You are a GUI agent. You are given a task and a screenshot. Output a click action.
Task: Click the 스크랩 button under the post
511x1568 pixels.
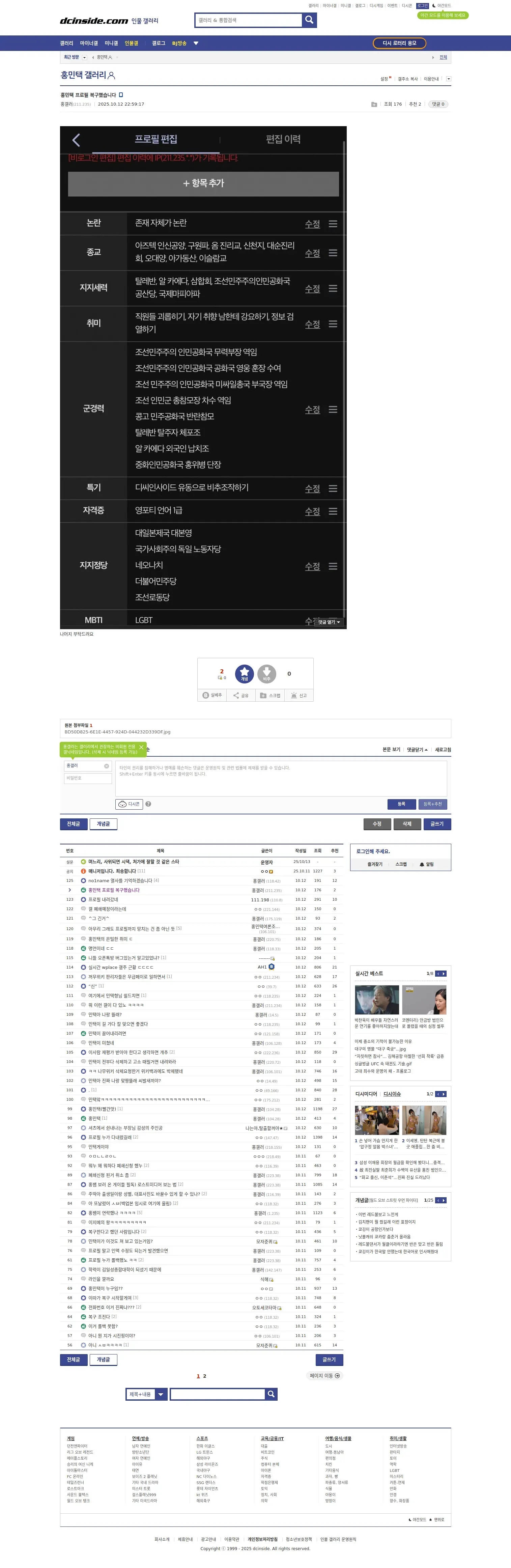[270, 695]
